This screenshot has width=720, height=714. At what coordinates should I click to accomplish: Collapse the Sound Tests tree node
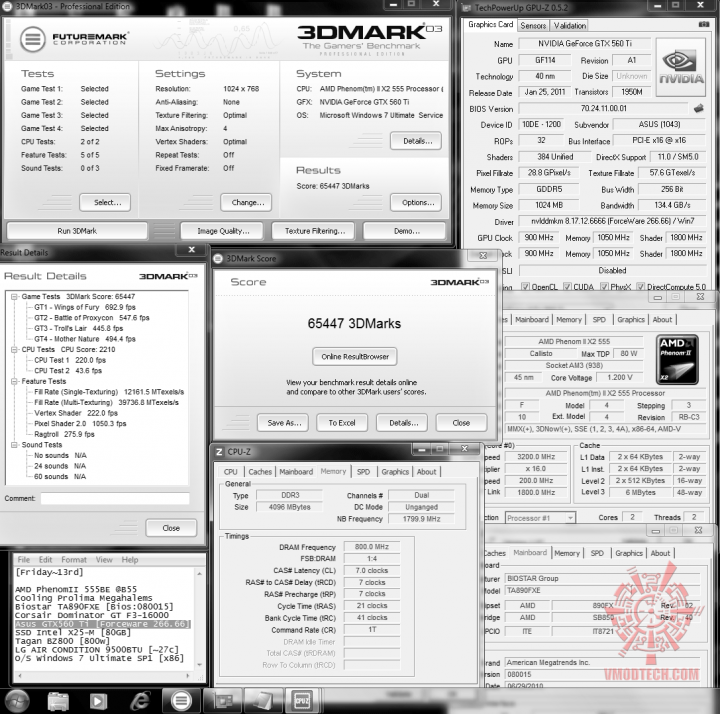coord(14,444)
